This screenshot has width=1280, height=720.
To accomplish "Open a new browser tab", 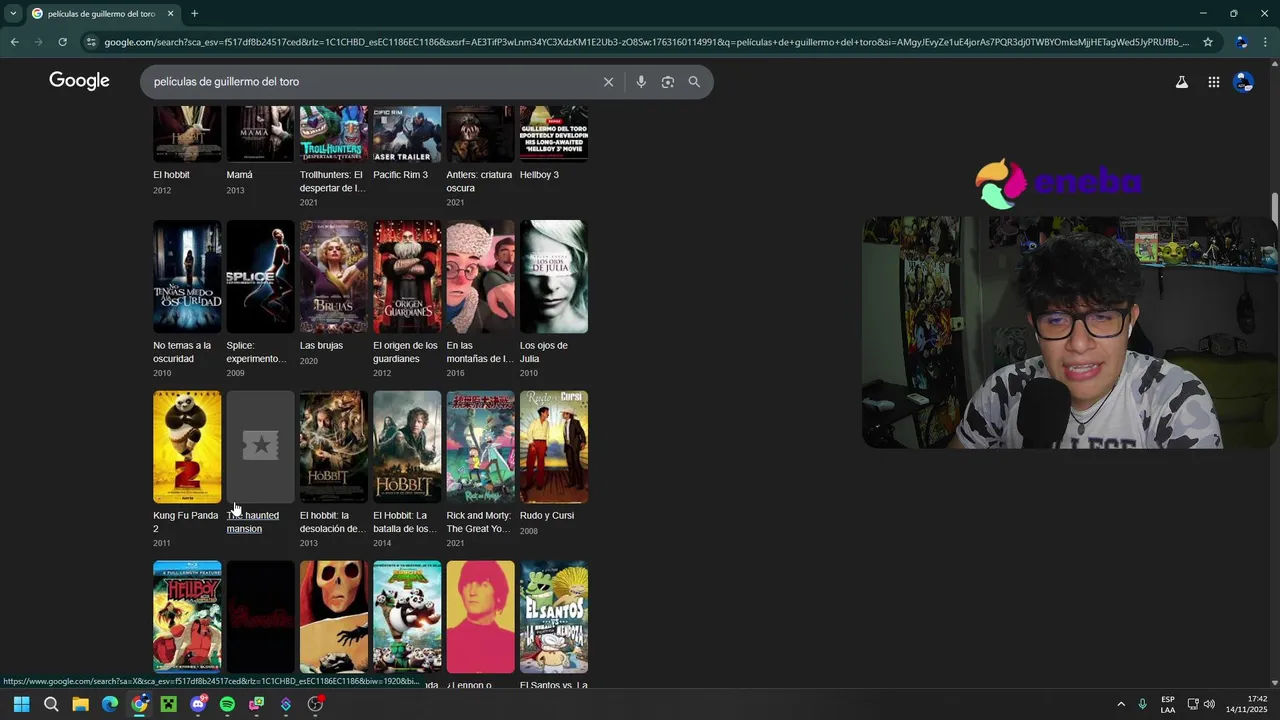I will [194, 14].
